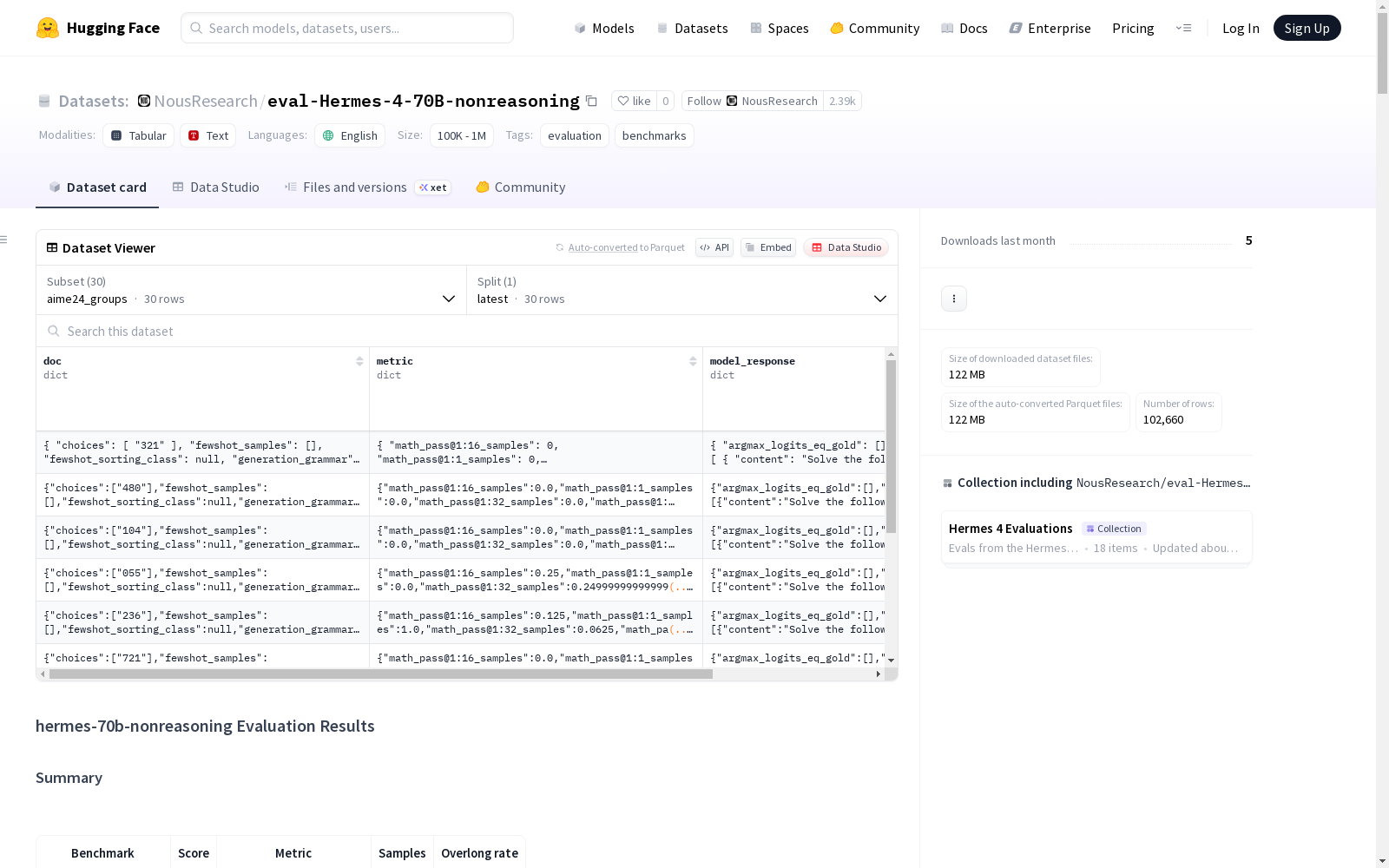1389x868 pixels.
Task: Sort the metric column
Action: [x=693, y=361]
